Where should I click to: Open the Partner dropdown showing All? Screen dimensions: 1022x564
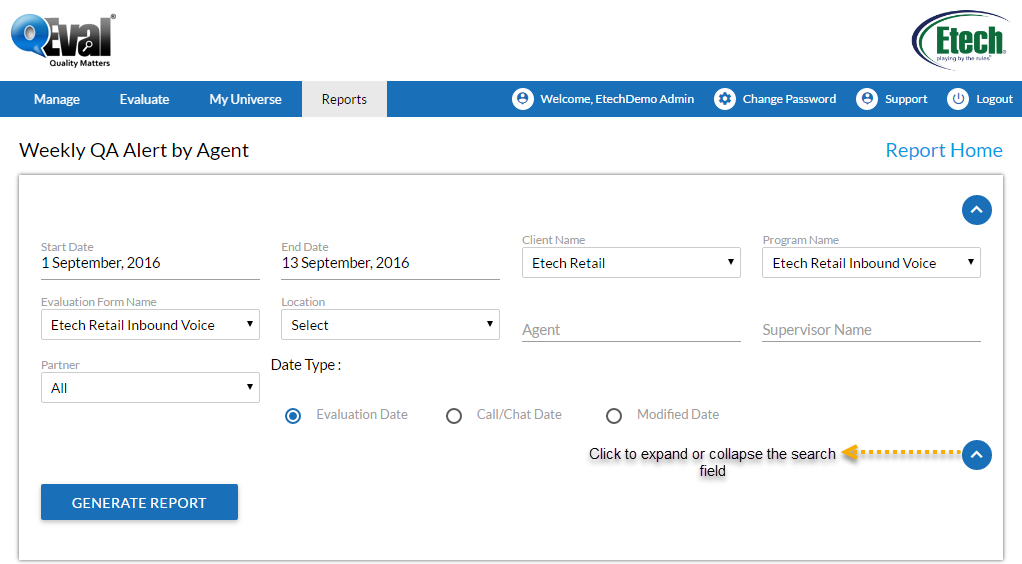click(151, 387)
